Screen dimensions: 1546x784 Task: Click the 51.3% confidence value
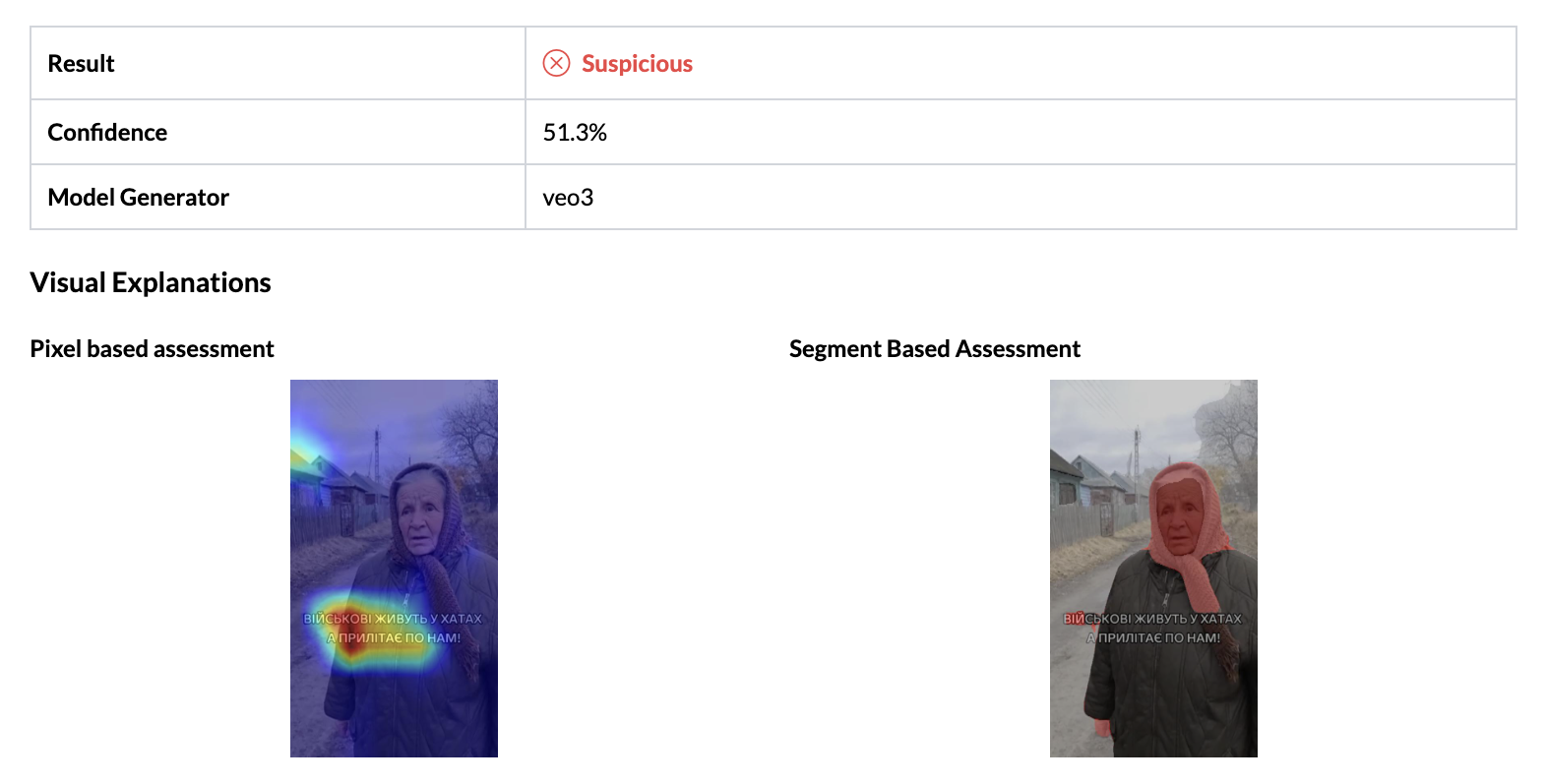click(575, 133)
